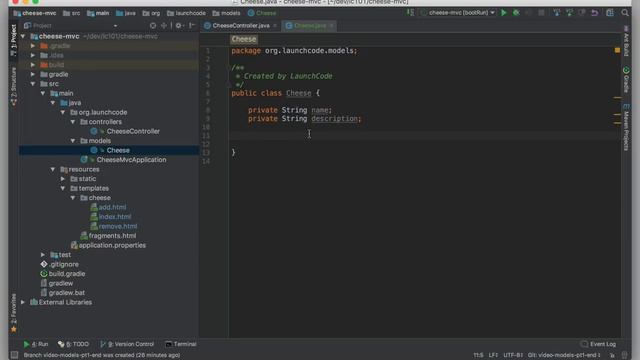This screenshot has height=360, width=640.
Task: Expand the test folder
Action: pyautogui.click(x=43, y=255)
